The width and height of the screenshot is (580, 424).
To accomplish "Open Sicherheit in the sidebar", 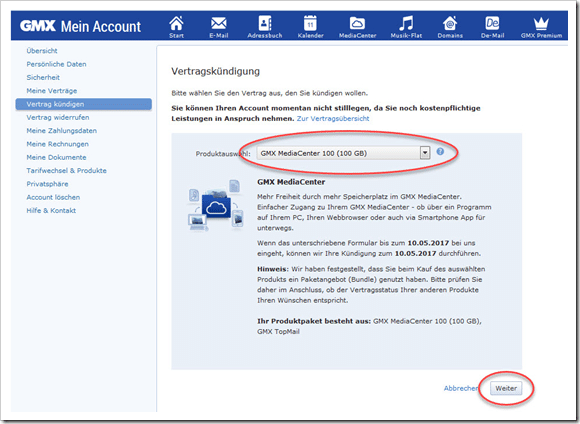I will tap(43, 77).
